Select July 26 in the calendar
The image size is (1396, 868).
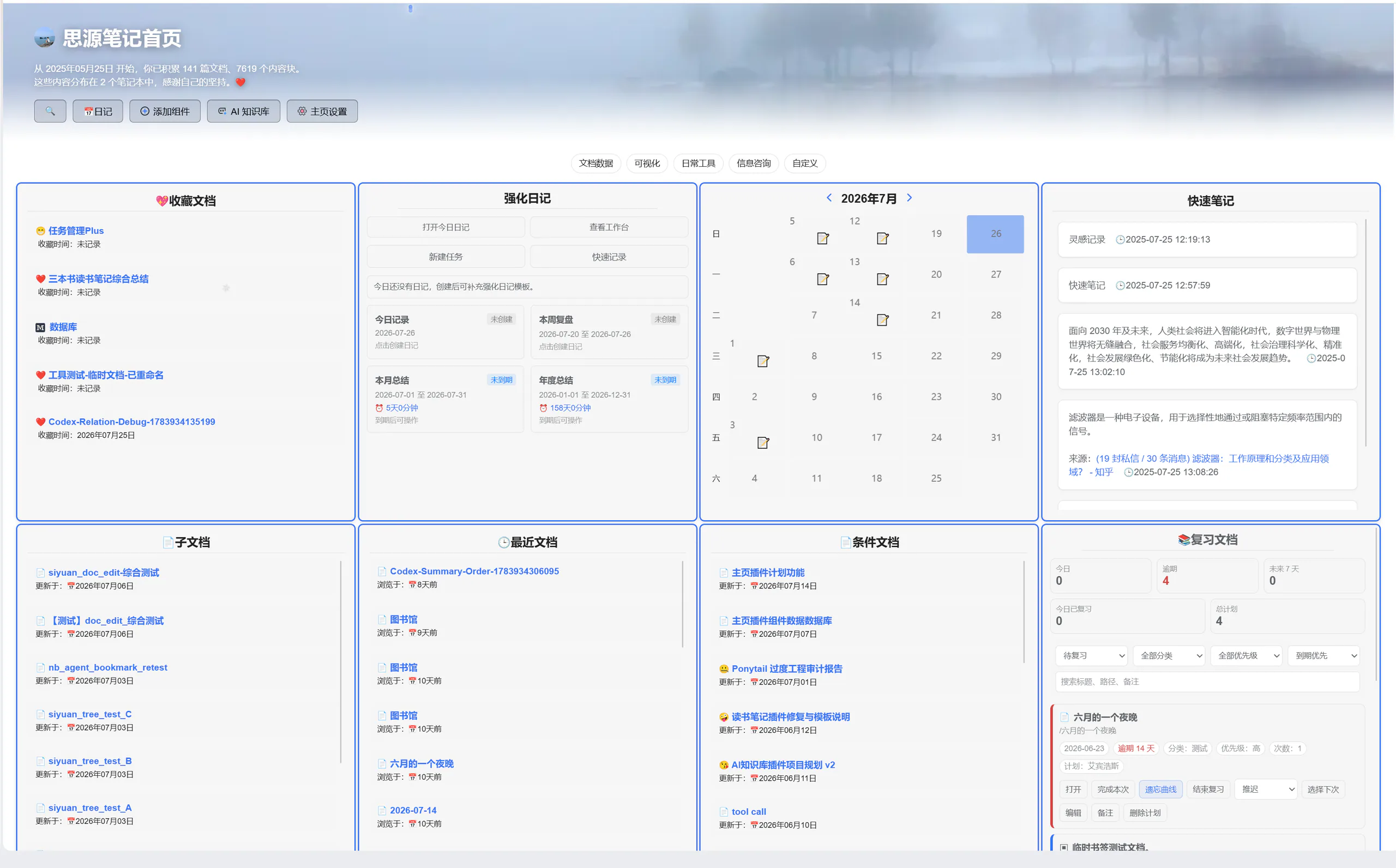point(995,234)
